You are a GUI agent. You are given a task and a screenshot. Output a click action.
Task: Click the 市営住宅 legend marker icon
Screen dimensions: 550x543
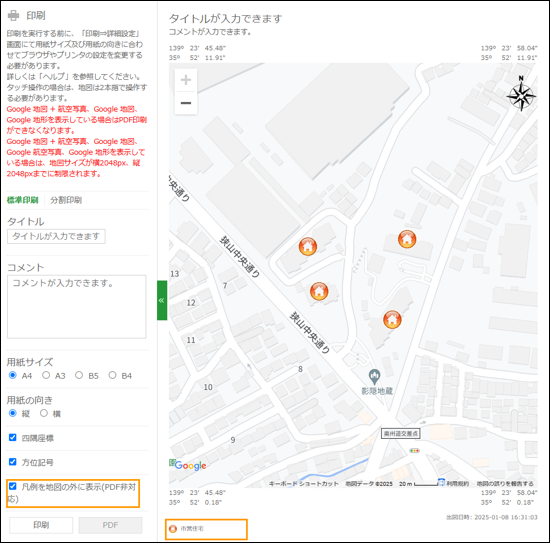pyautogui.click(x=173, y=529)
